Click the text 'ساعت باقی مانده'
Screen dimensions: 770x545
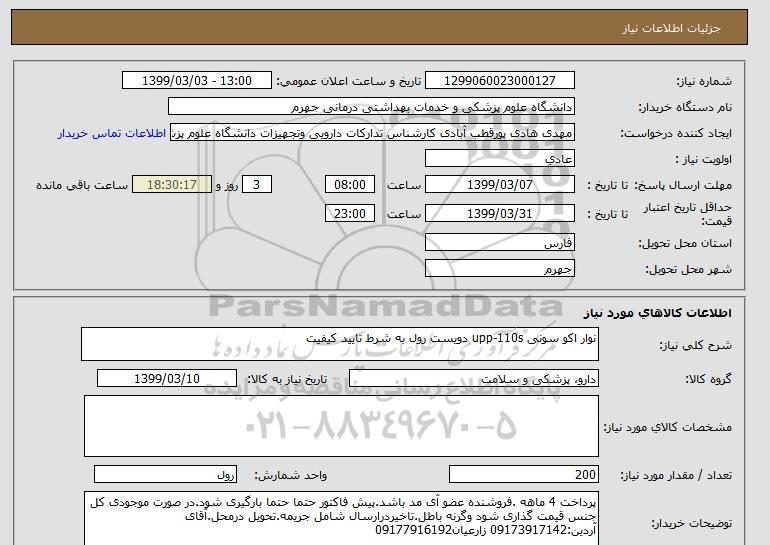(82, 185)
